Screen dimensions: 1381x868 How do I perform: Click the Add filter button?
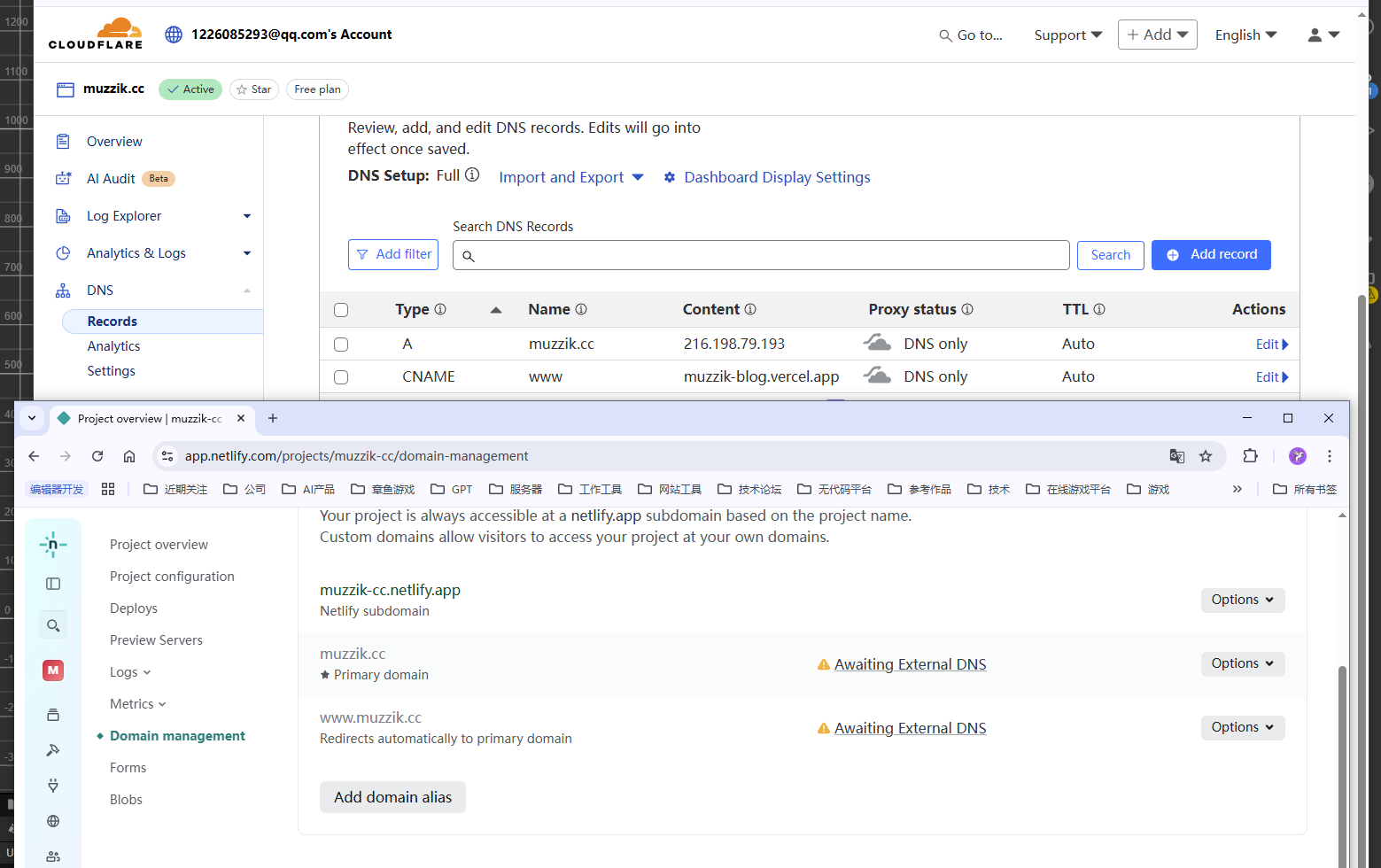[393, 254]
